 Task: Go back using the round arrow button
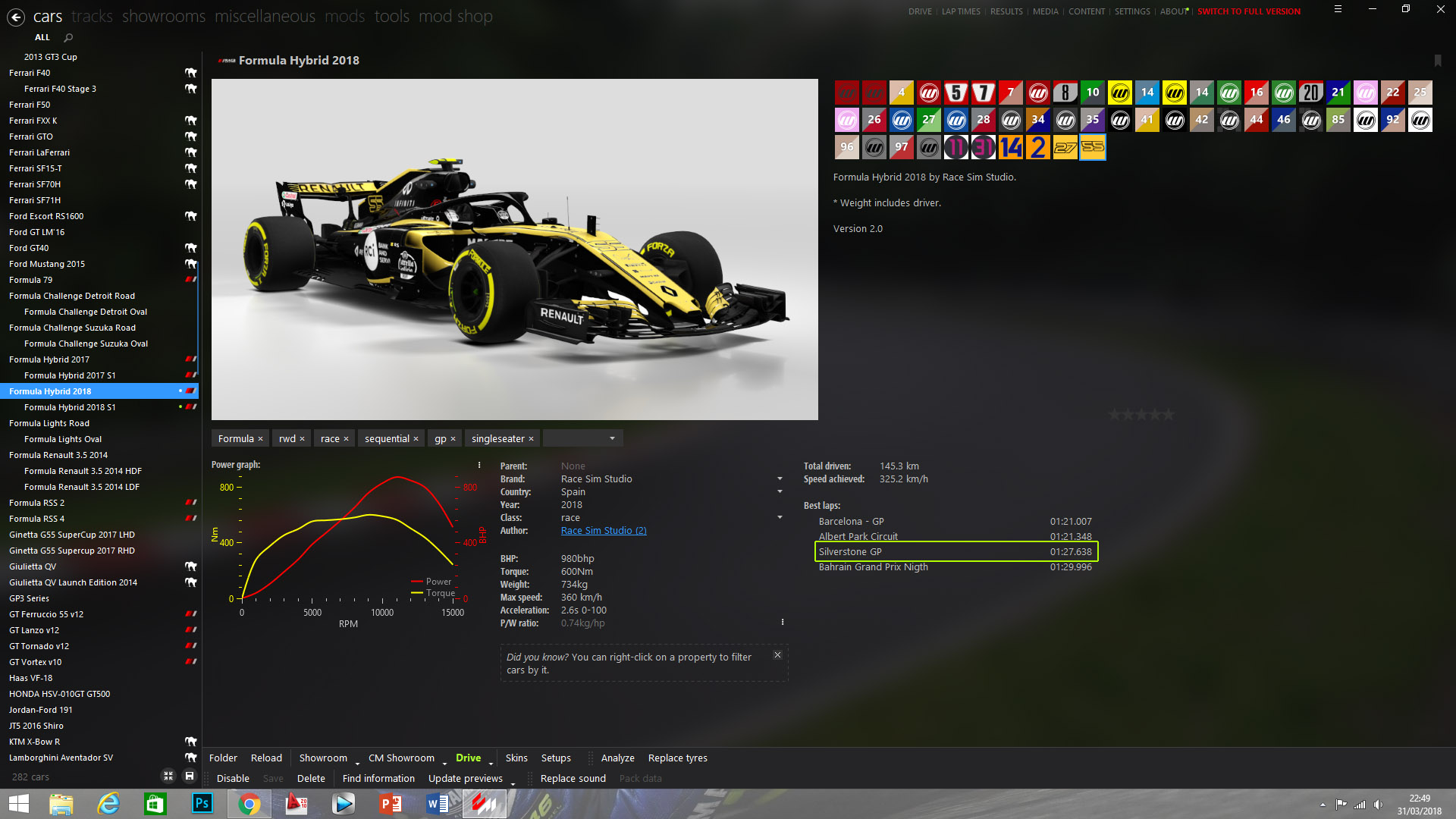click(x=16, y=17)
